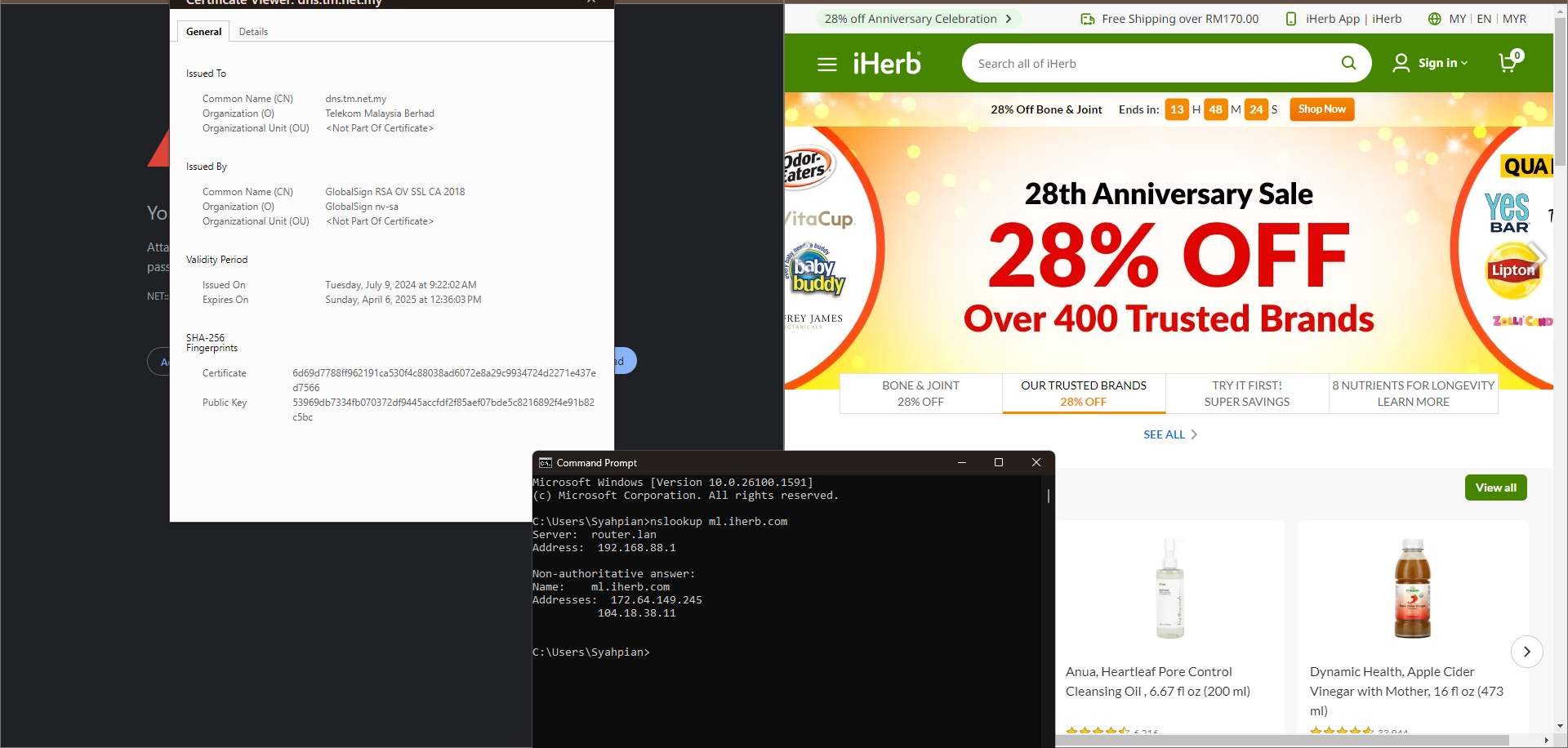Click the Command Prompt window icon
Image resolution: width=1568 pixels, height=748 pixels.
(546, 463)
